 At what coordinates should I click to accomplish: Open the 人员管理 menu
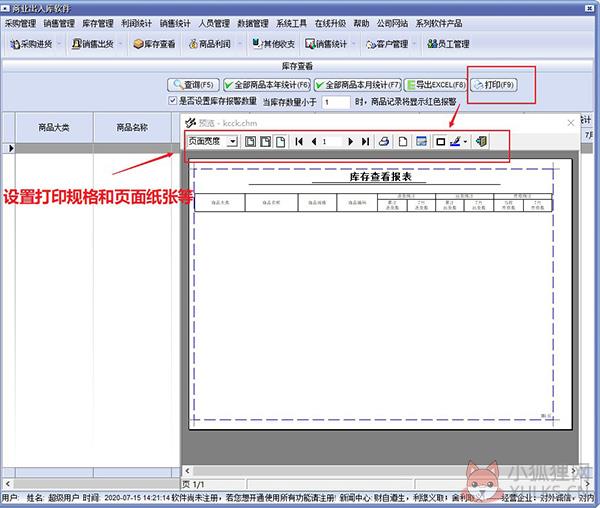pyautogui.click(x=214, y=23)
